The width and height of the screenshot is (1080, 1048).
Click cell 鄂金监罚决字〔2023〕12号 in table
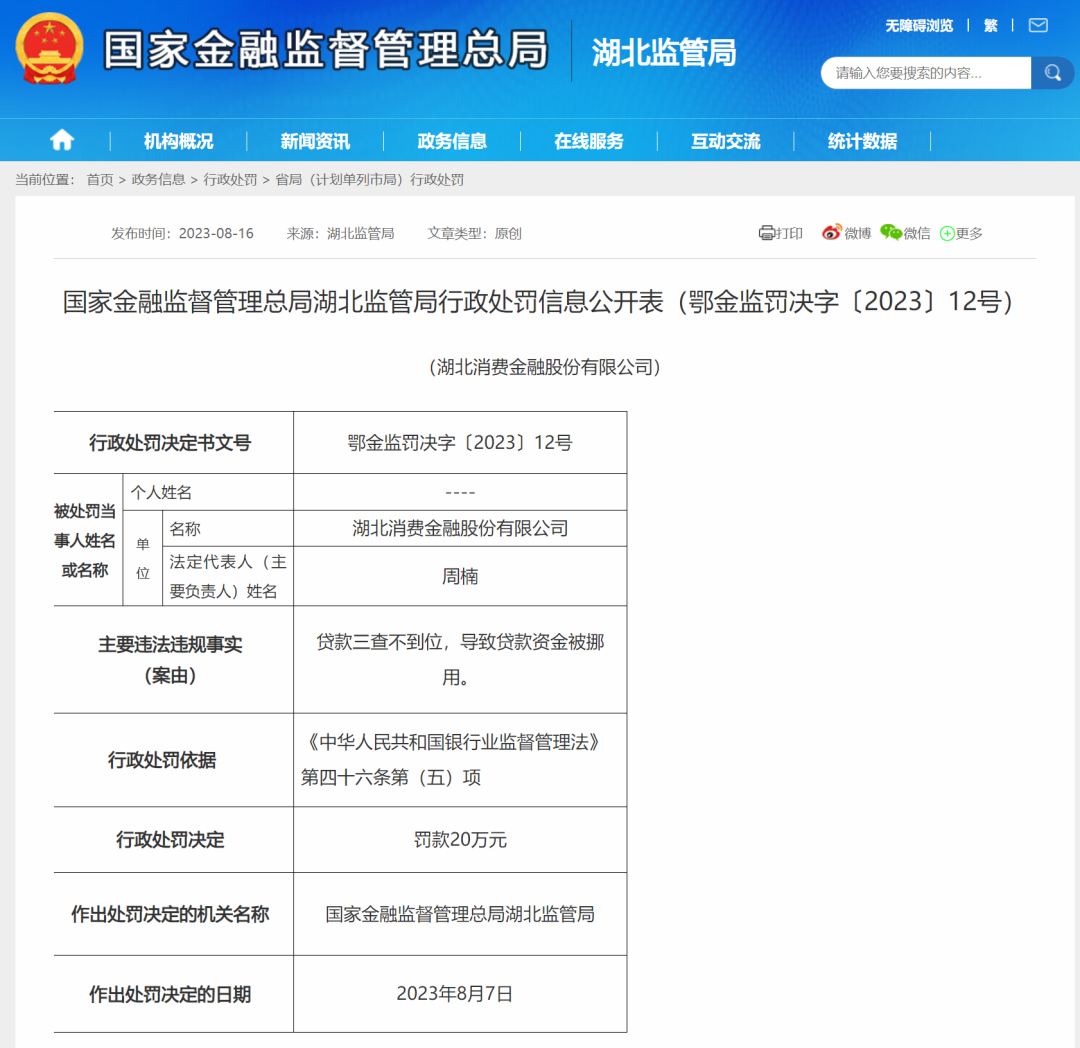(x=460, y=443)
